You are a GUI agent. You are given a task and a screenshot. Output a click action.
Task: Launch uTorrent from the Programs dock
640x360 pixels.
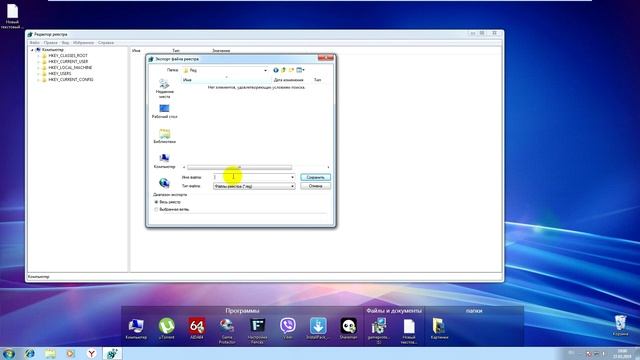click(x=167, y=329)
